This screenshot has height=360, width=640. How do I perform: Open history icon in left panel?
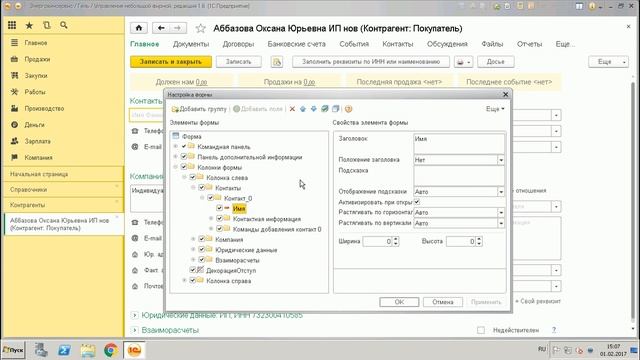(x=47, y=25)
